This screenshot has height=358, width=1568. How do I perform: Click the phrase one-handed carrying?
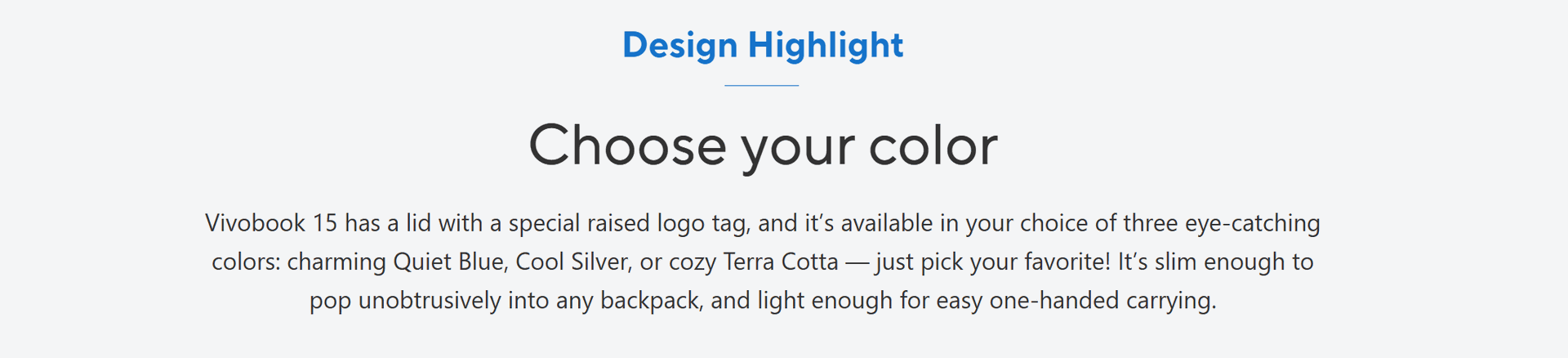[x=1102, y=301]
